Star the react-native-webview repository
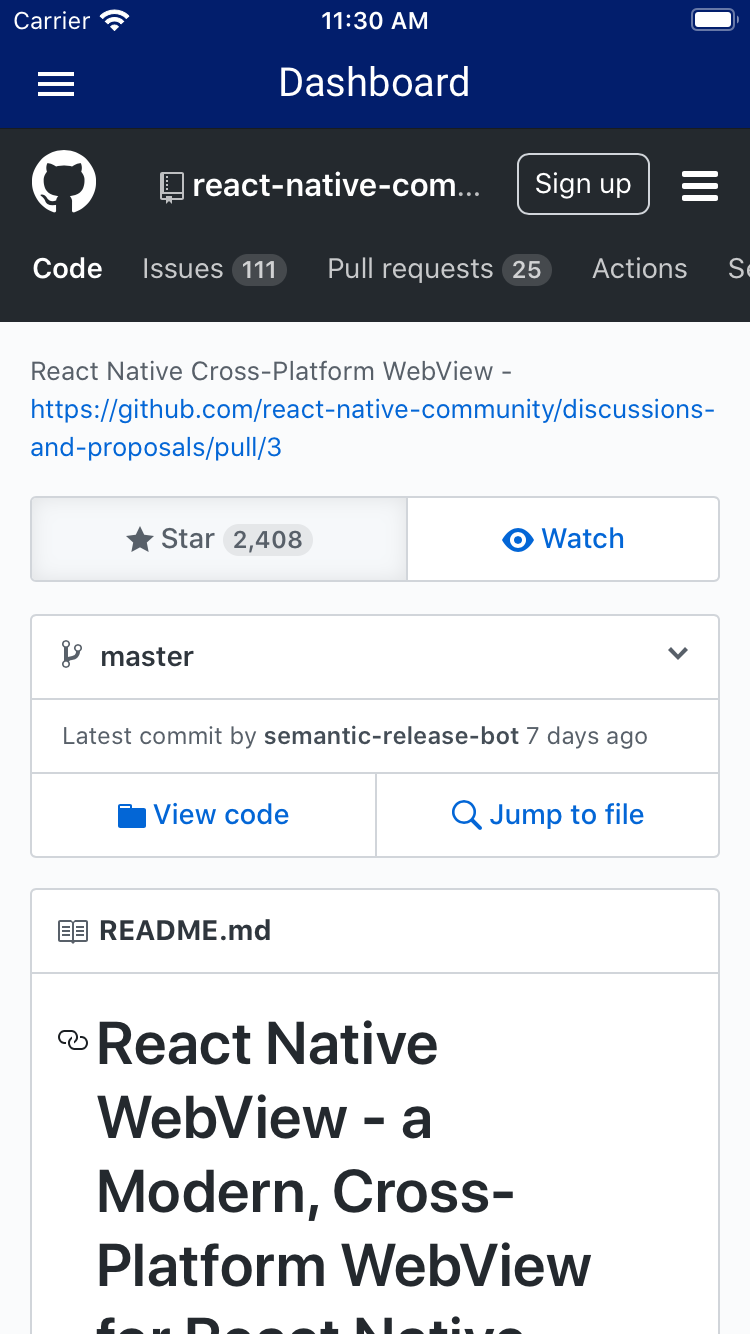Screen dimensions: 750x1334 point(218,539)
